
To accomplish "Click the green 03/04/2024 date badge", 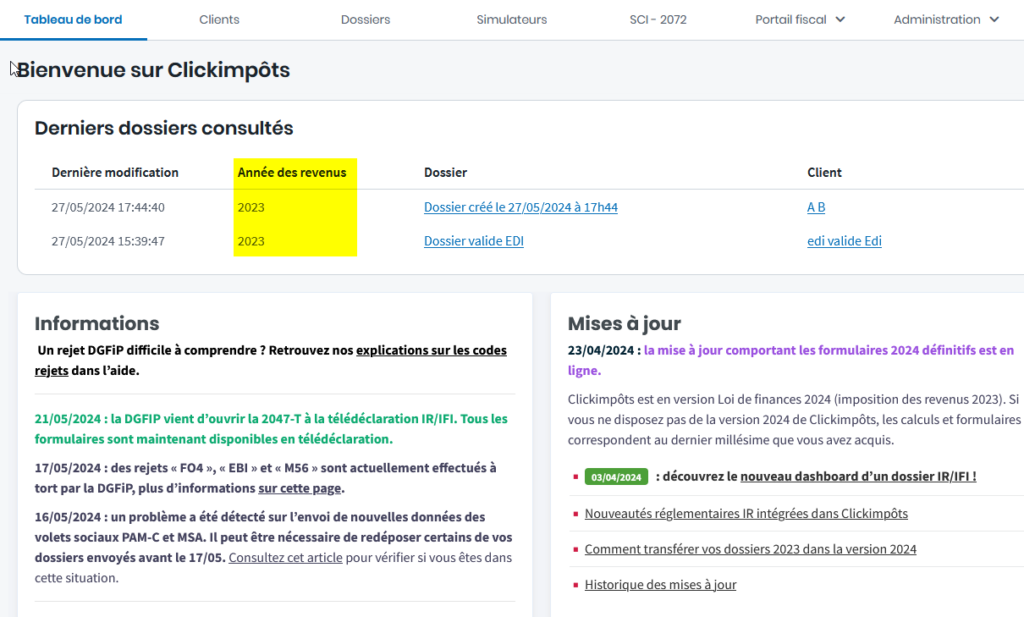I will click(616, 477).
